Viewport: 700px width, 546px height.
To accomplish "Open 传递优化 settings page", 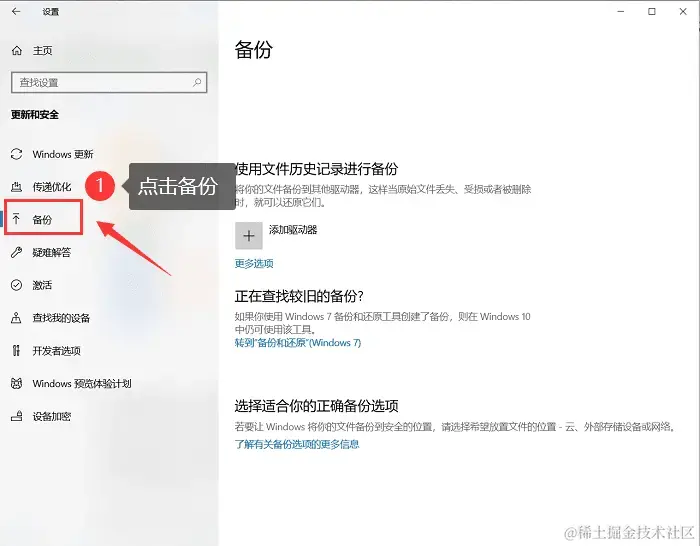I will 52,187.
